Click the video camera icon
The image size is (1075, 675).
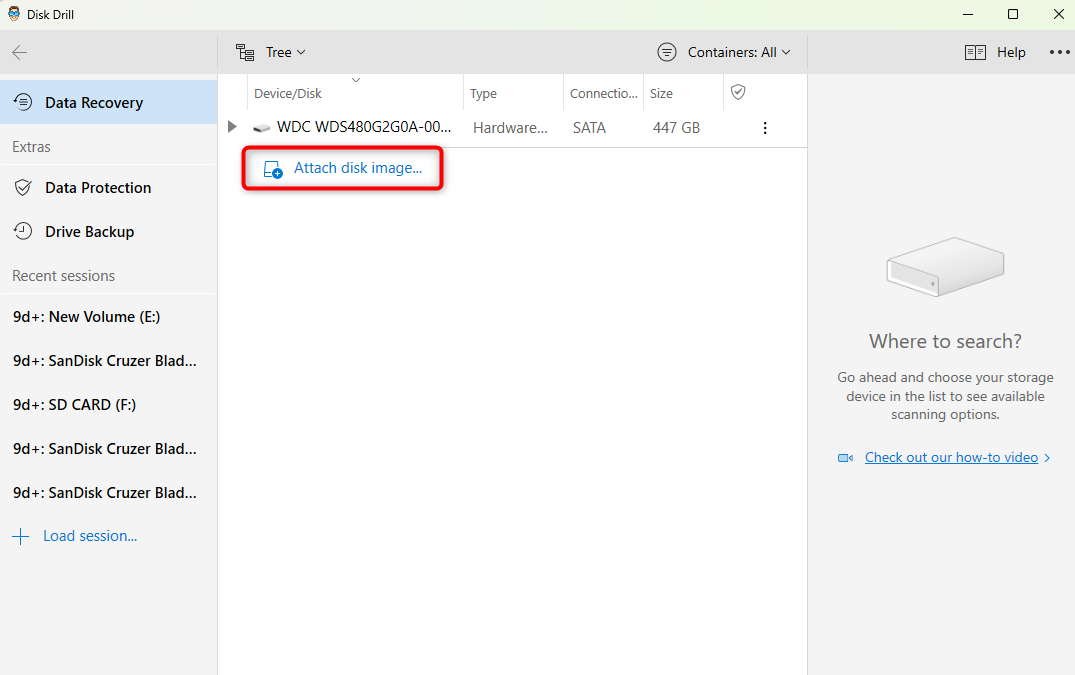[845, 458]
